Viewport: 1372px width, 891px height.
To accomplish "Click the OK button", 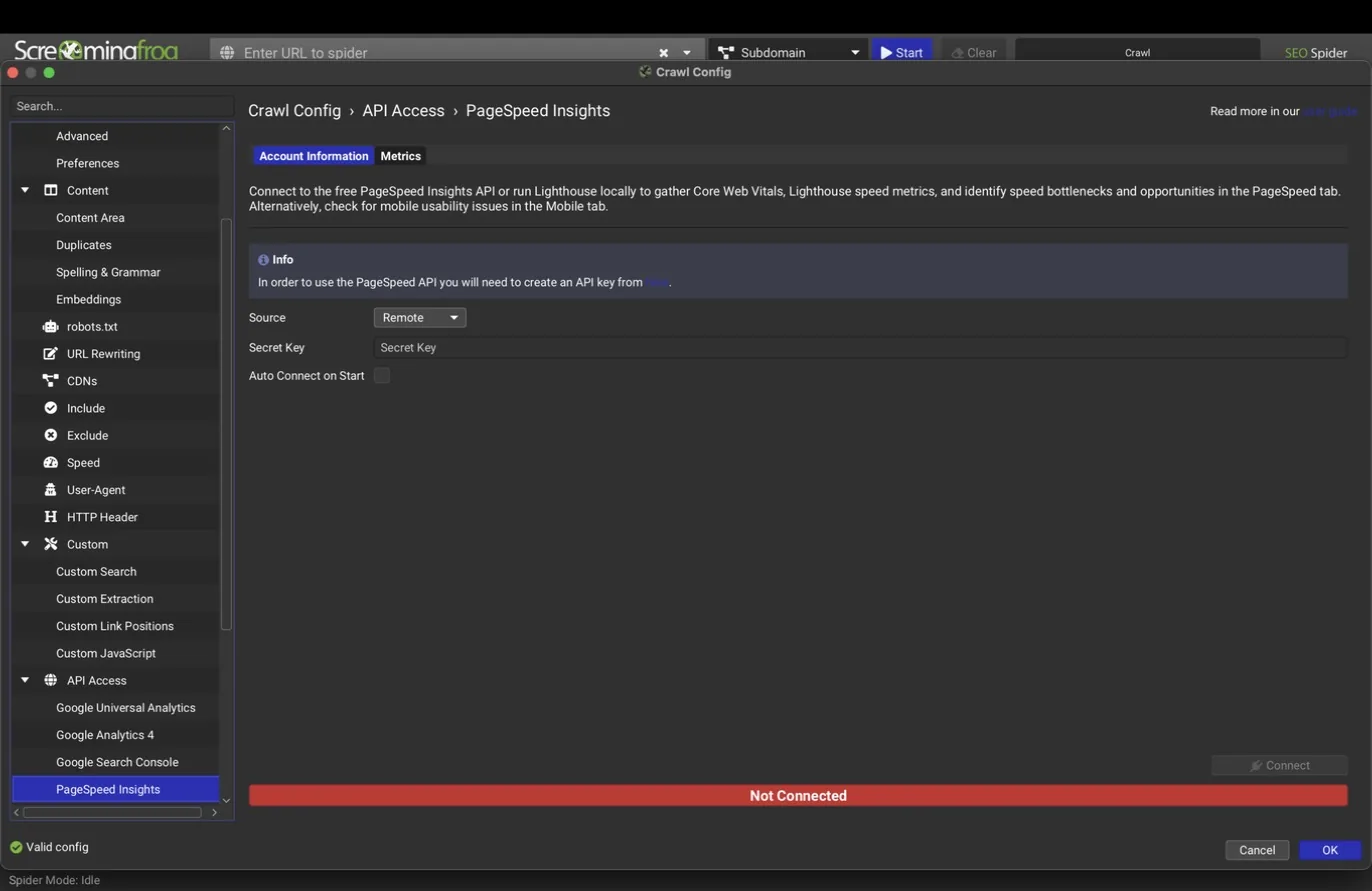I will [x=1330, y=850].
